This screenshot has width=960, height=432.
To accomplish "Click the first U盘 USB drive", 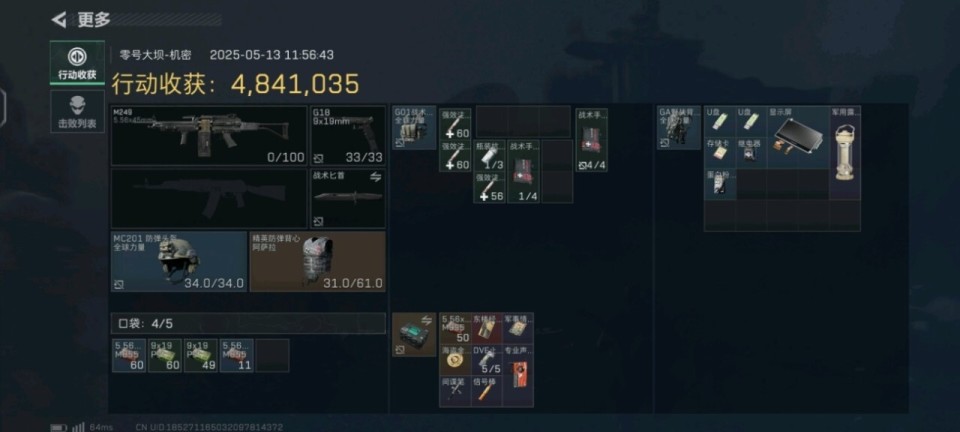I will point(720,121).
